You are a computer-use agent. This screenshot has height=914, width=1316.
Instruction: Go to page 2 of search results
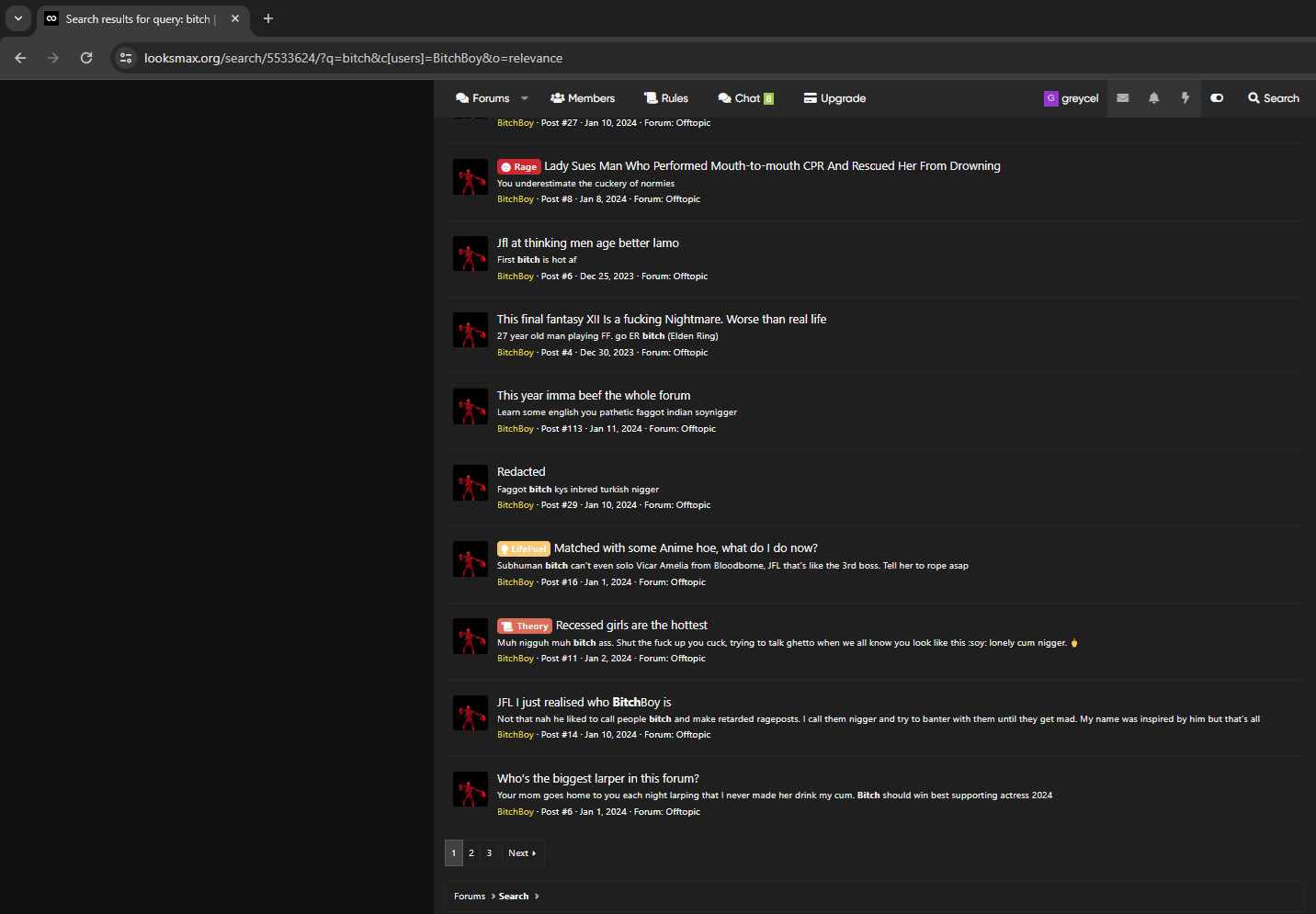(471, 853)
